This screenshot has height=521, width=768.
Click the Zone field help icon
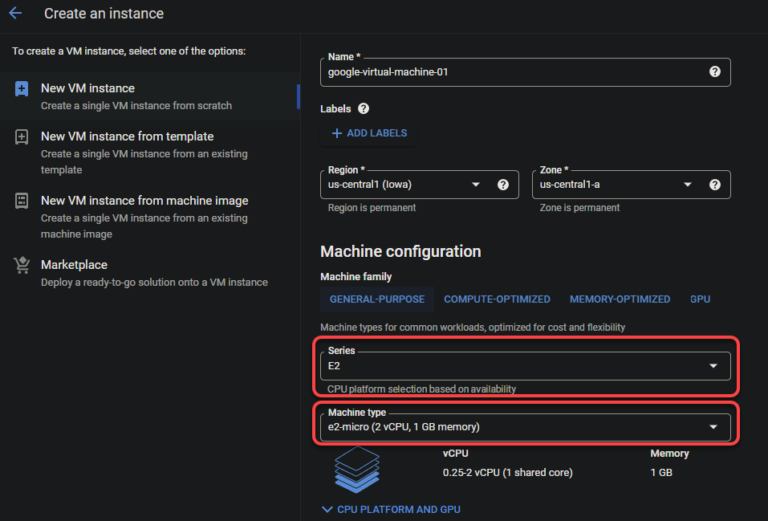point(715,184)
